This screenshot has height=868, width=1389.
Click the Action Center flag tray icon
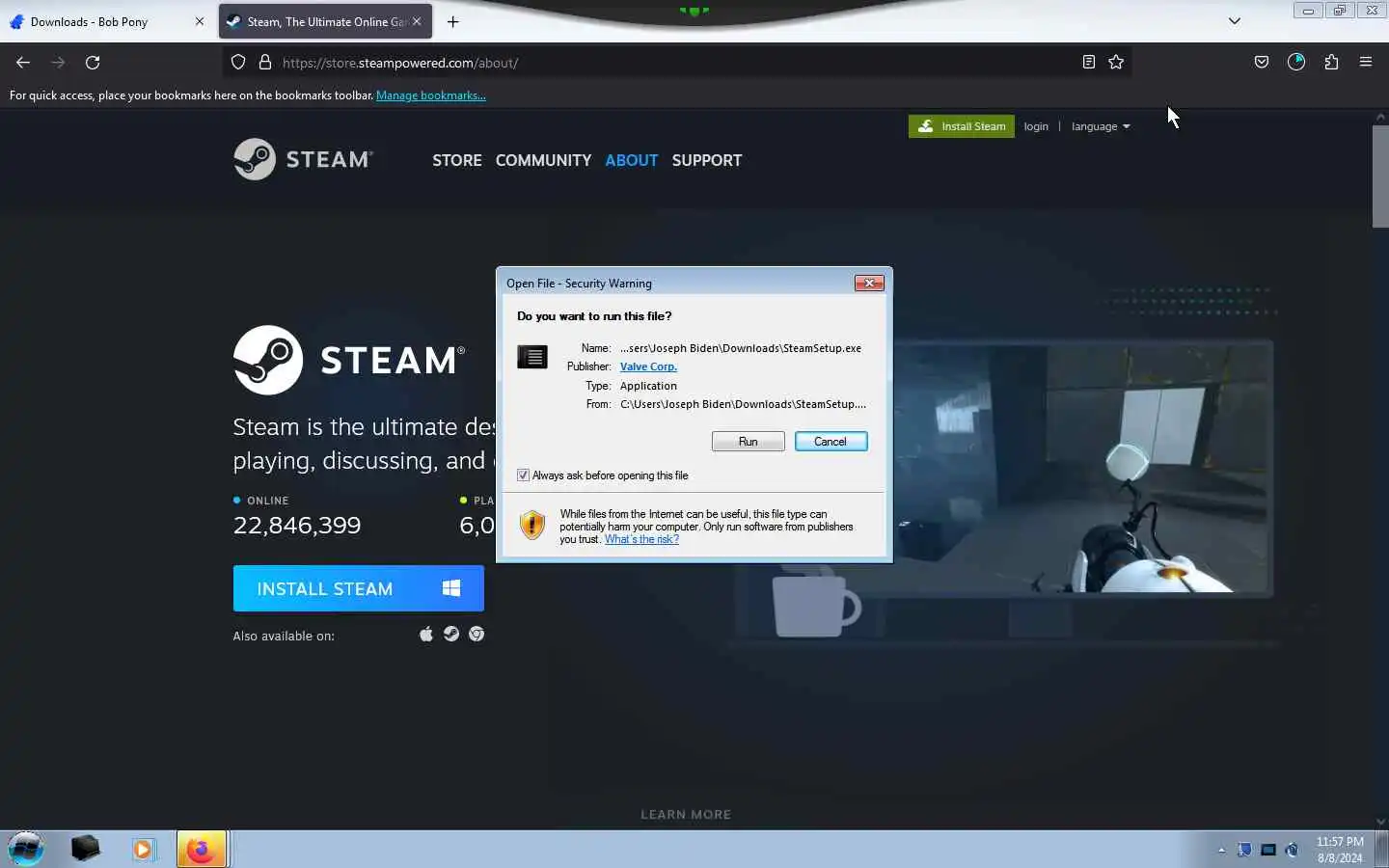(1244, 850)
